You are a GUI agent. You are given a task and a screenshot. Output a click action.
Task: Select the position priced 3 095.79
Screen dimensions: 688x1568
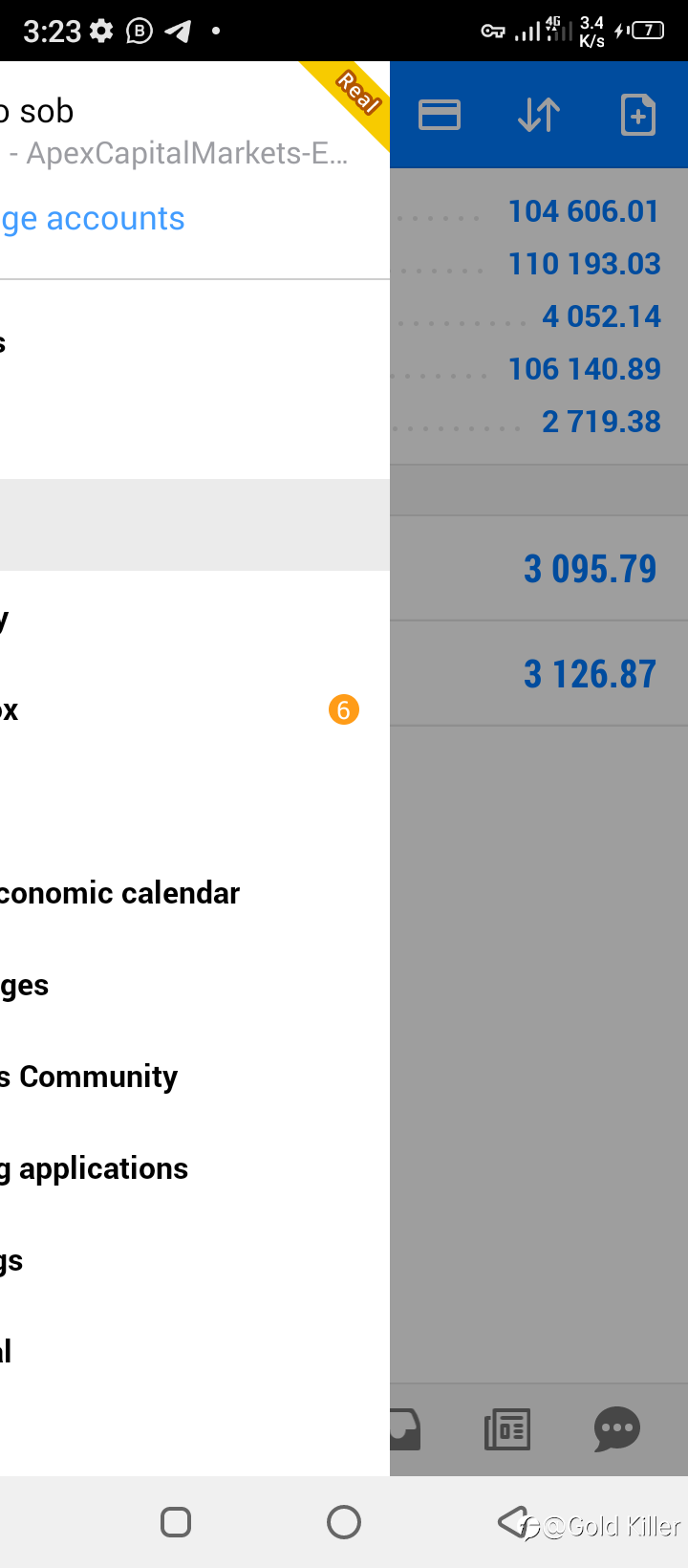point(539,569)
